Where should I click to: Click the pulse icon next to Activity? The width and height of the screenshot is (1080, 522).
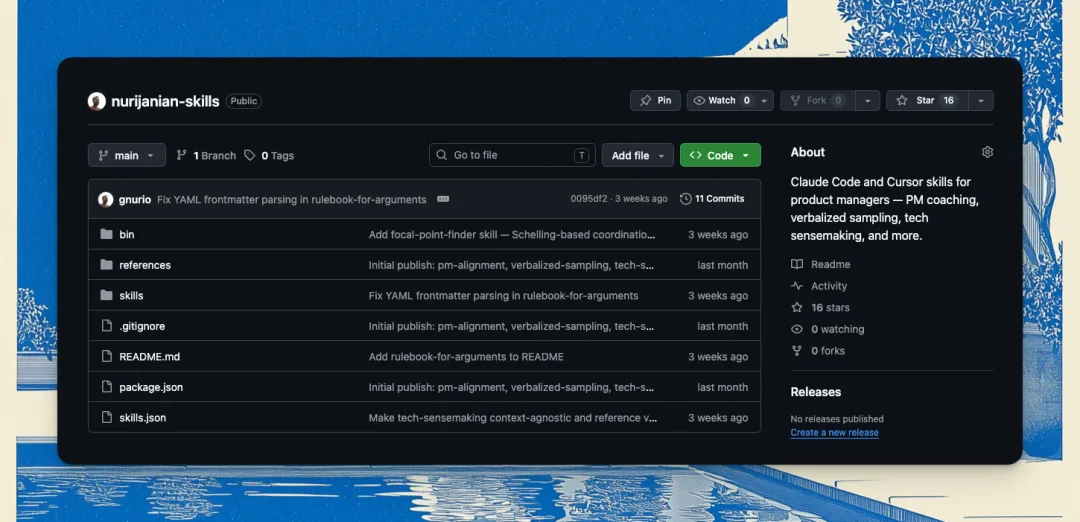click(797, 286)
